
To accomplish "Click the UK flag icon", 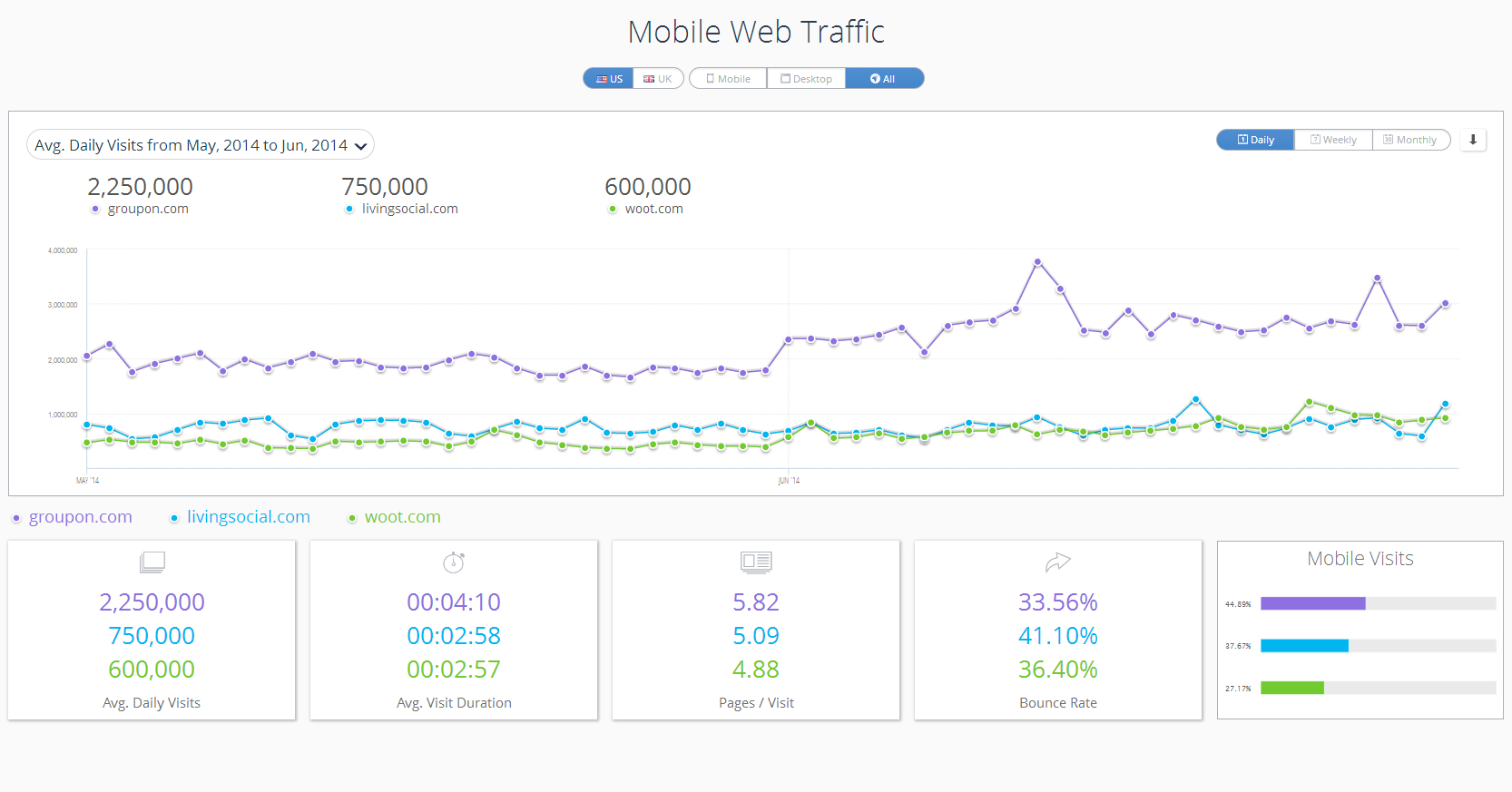I will 649,79.
